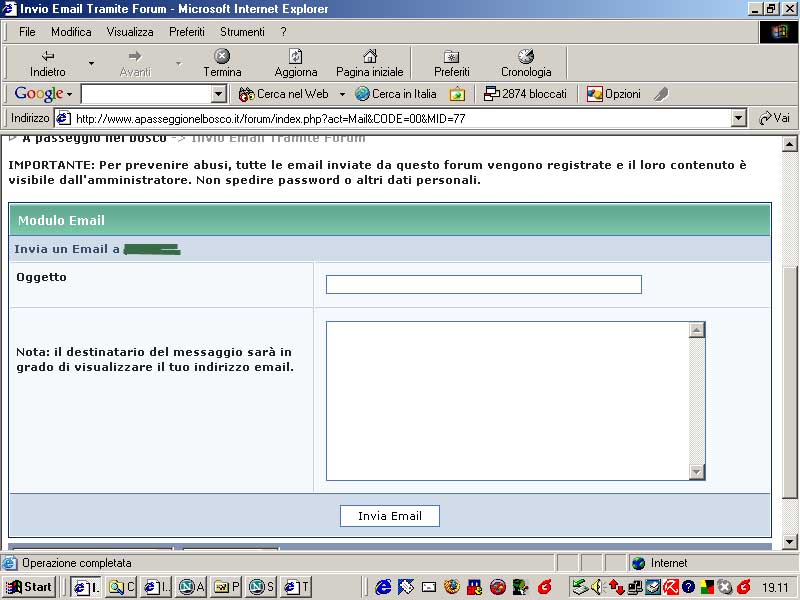
Task: Click the Termina stop icon
Action: [222, 56]
